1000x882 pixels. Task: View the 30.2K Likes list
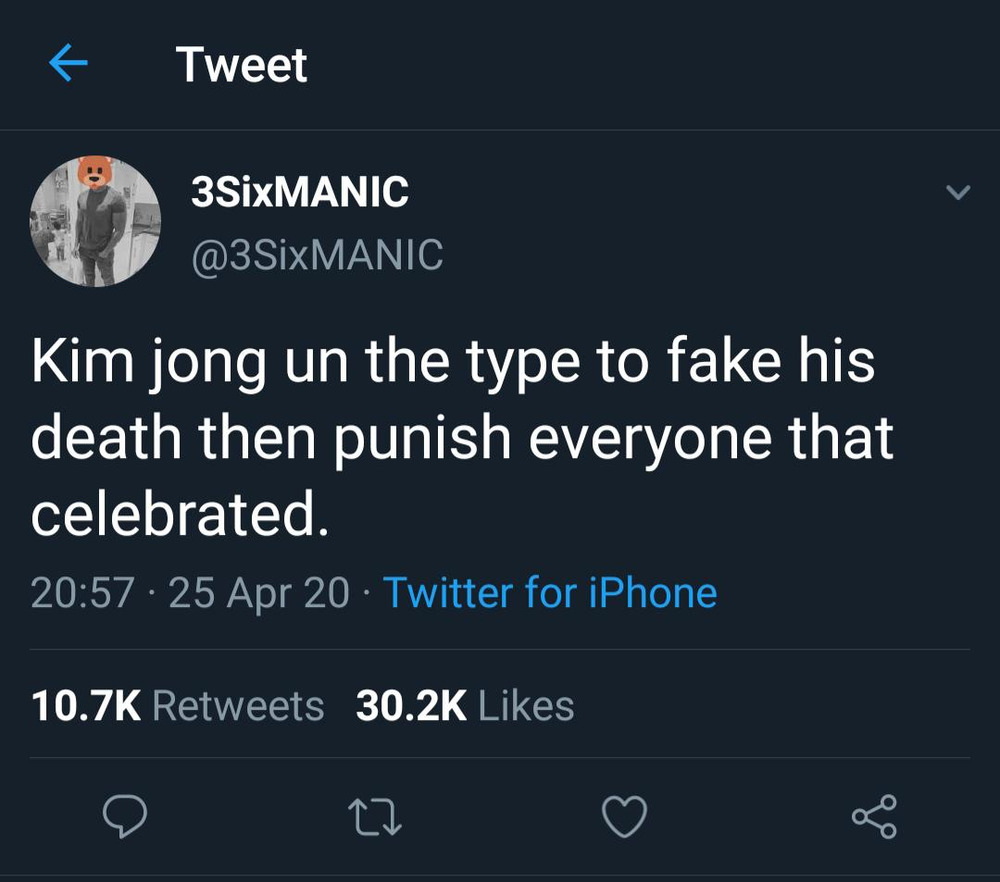(x=464, y=706)
